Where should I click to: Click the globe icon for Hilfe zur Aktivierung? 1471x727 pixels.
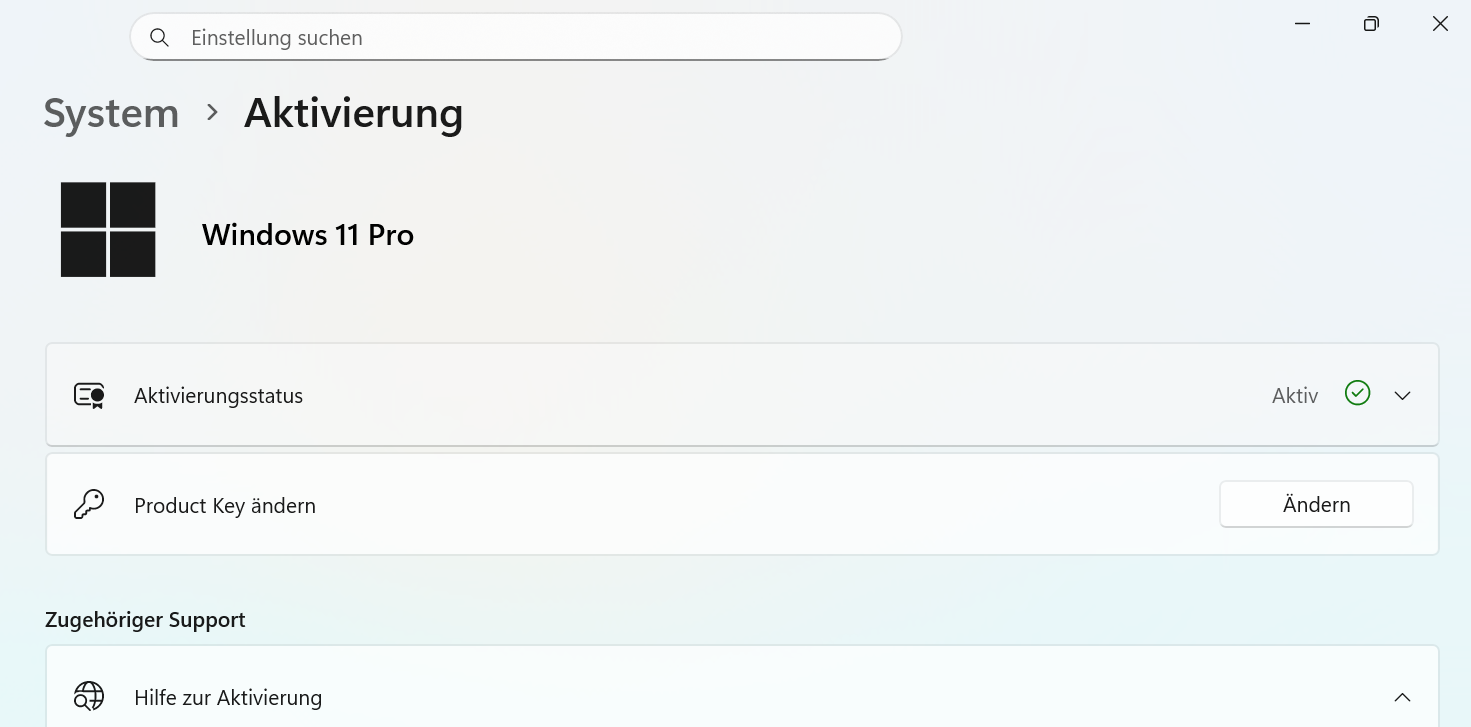89,696
